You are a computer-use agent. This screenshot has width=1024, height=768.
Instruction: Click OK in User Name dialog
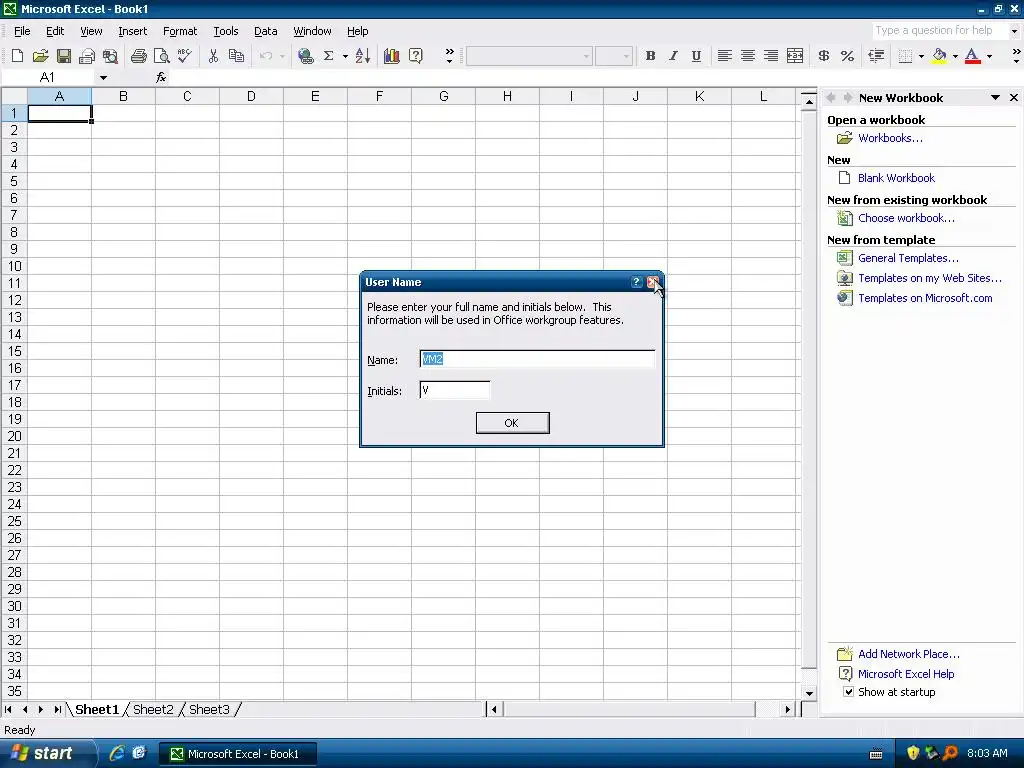(x=513, y=423)
